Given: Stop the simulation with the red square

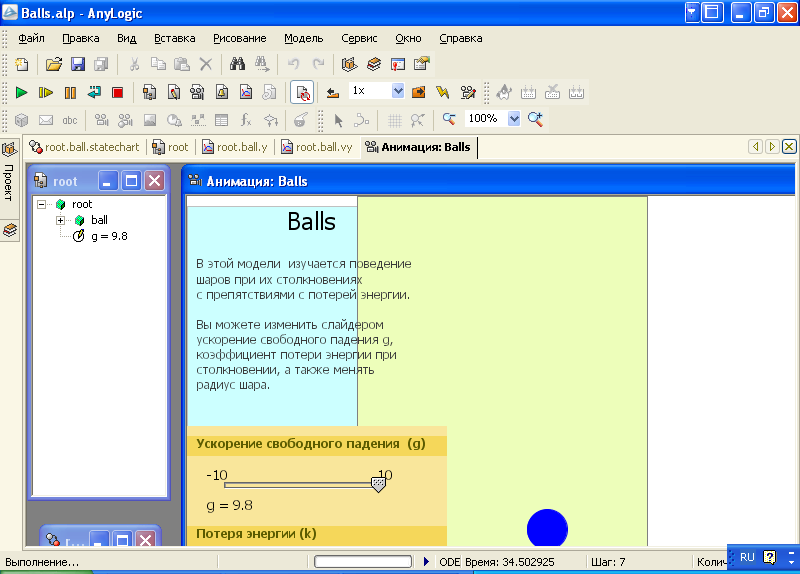Looking at the screenshot, I should (x=117, y=92).
